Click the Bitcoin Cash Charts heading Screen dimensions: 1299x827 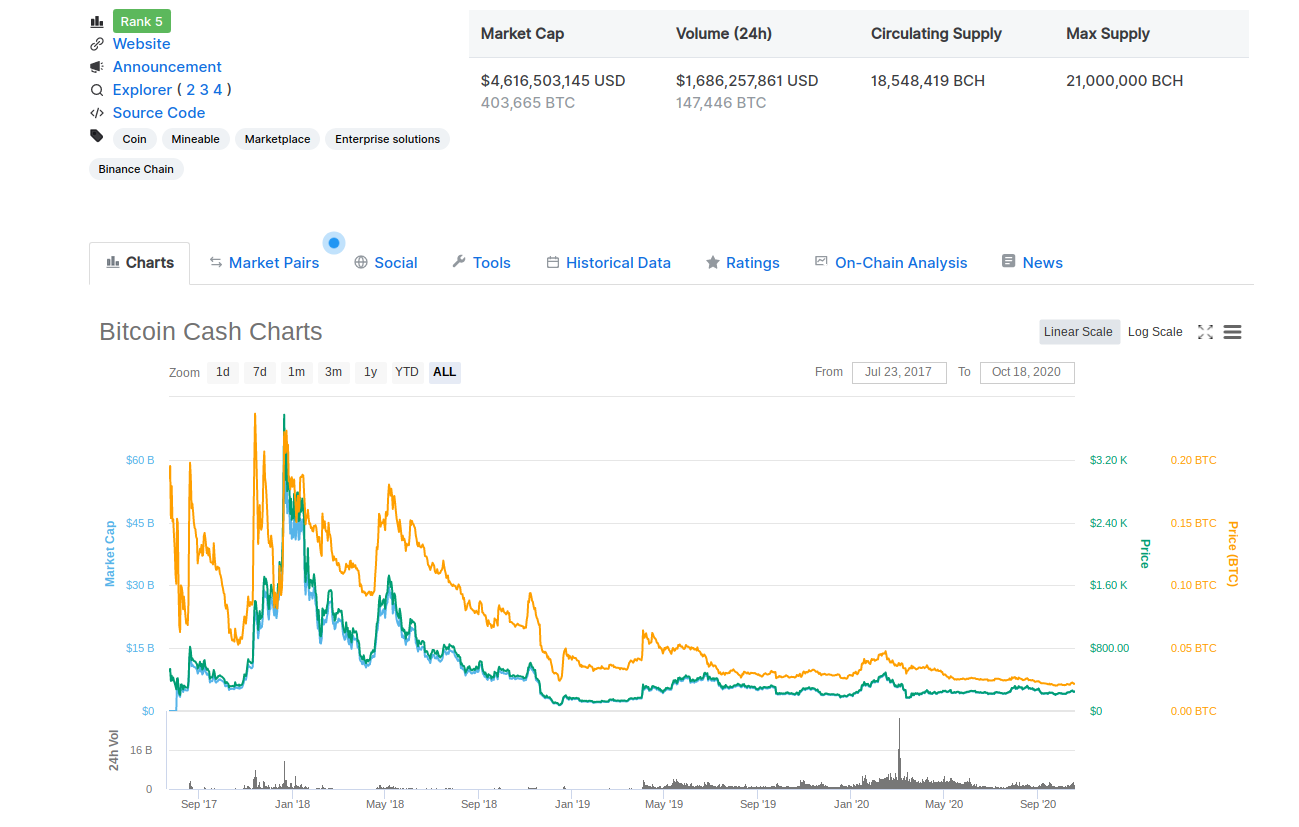211,332
